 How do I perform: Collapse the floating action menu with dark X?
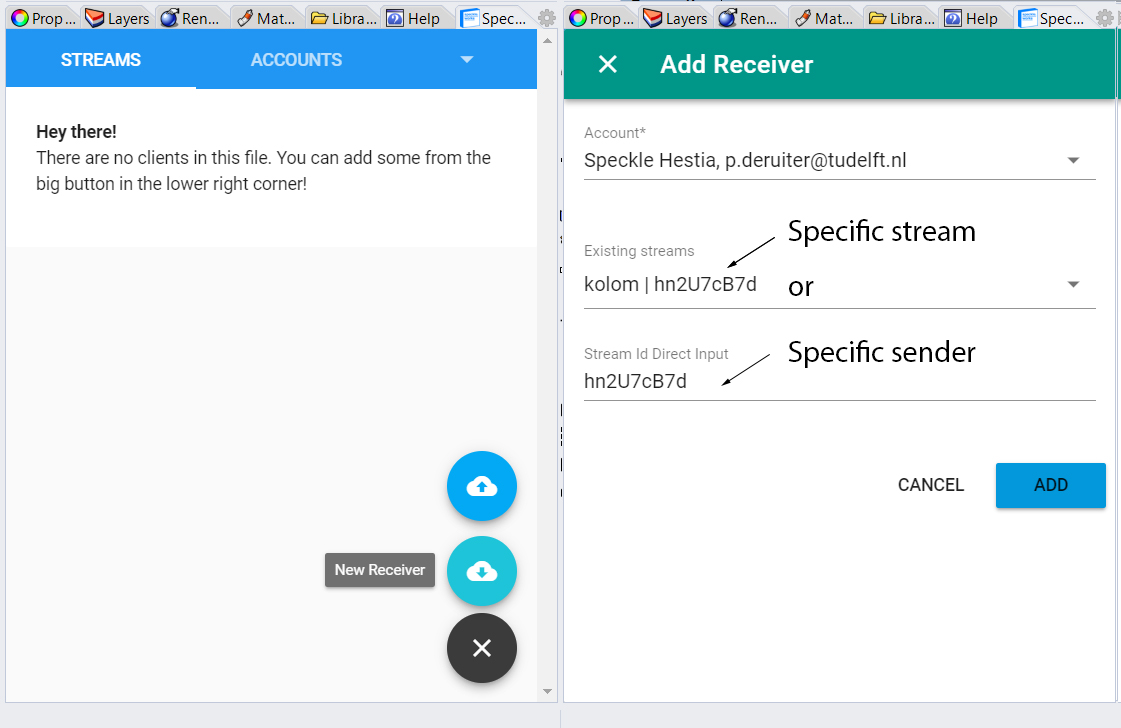click(x=481, y=648)
